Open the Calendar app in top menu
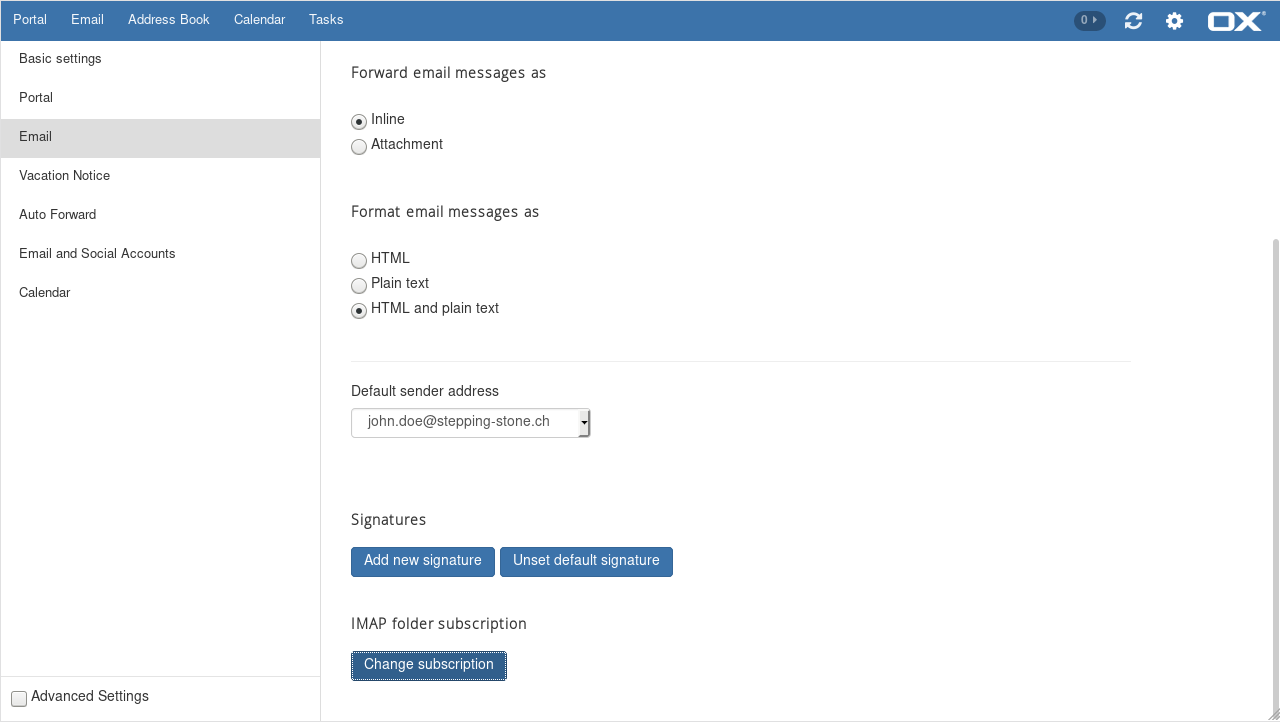The image size is (1280, 722). [x=259, y=20]
